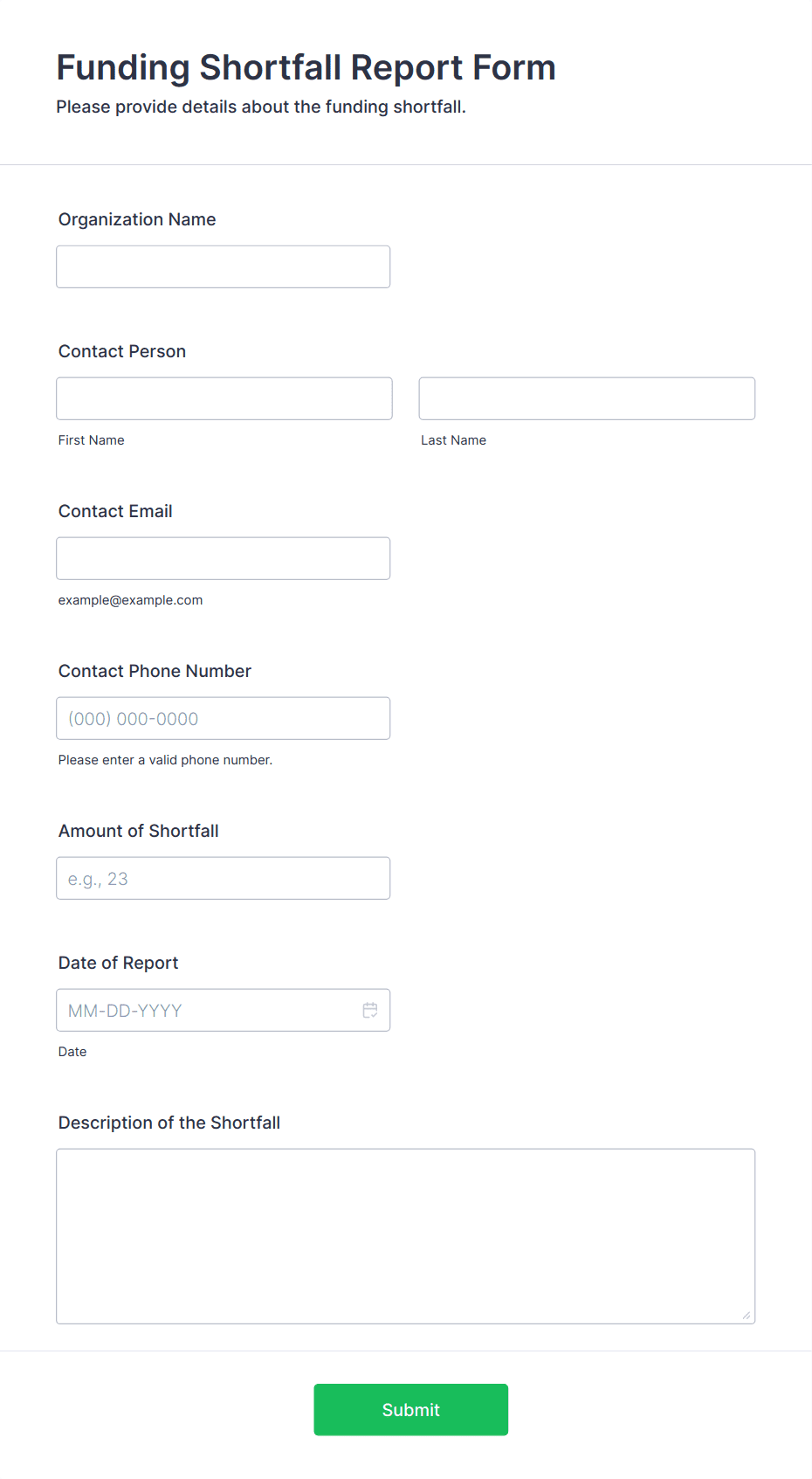Click the Description of the Shortfall textarea
Image resolution: width=812 pixels, height=1479 pixels.
click(x=406, y=1236)
